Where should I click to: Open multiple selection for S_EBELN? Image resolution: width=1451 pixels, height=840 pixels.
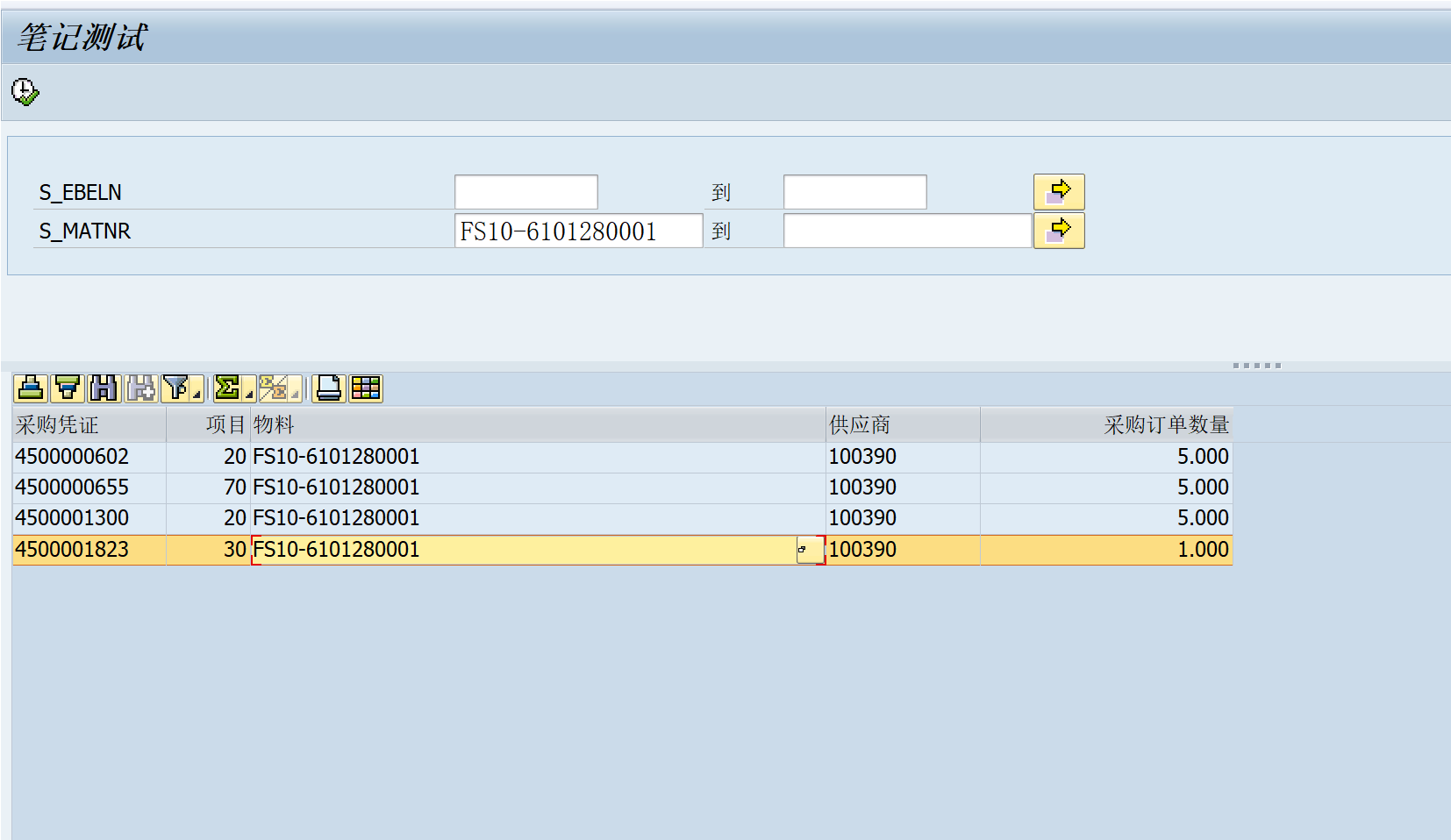1059,191
